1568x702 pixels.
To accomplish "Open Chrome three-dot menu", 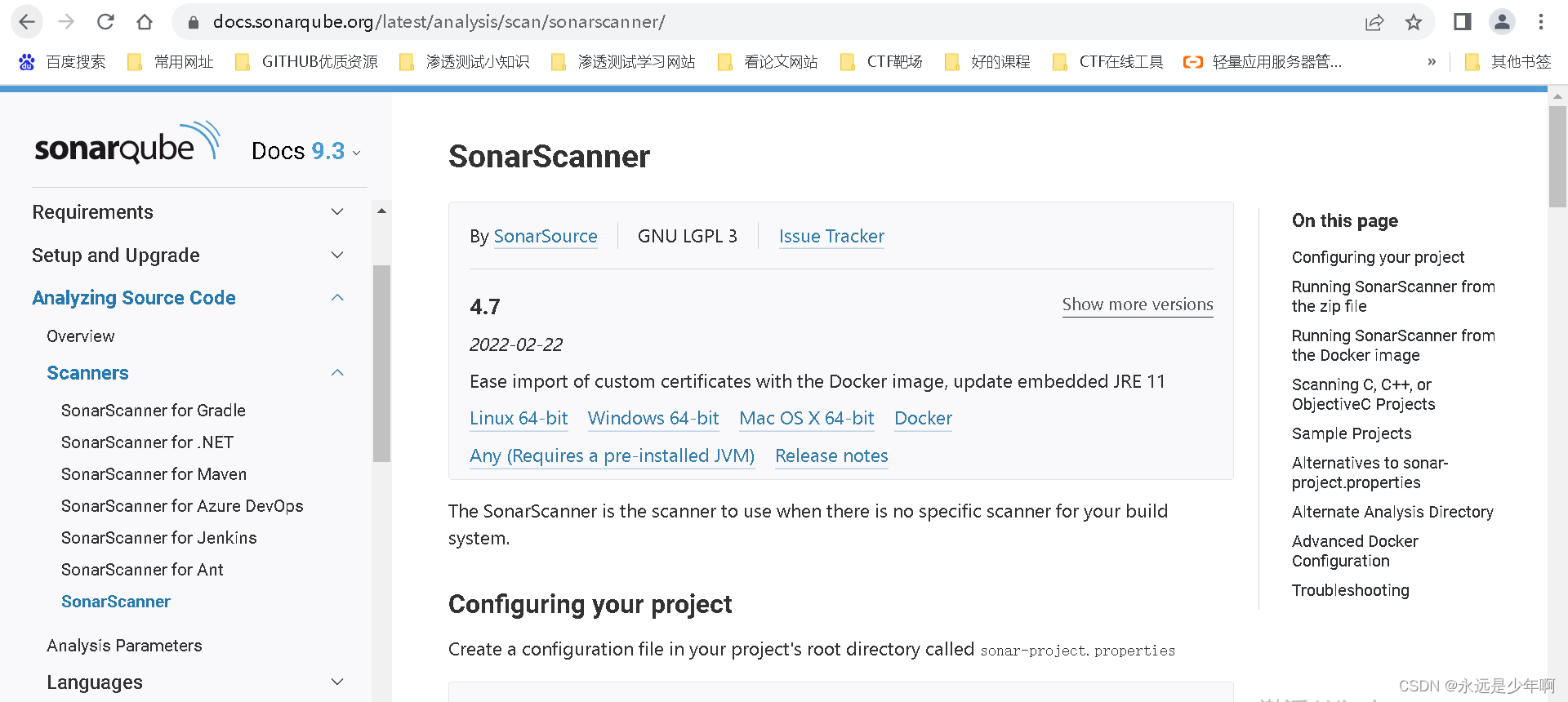I will coord(1541,22).
